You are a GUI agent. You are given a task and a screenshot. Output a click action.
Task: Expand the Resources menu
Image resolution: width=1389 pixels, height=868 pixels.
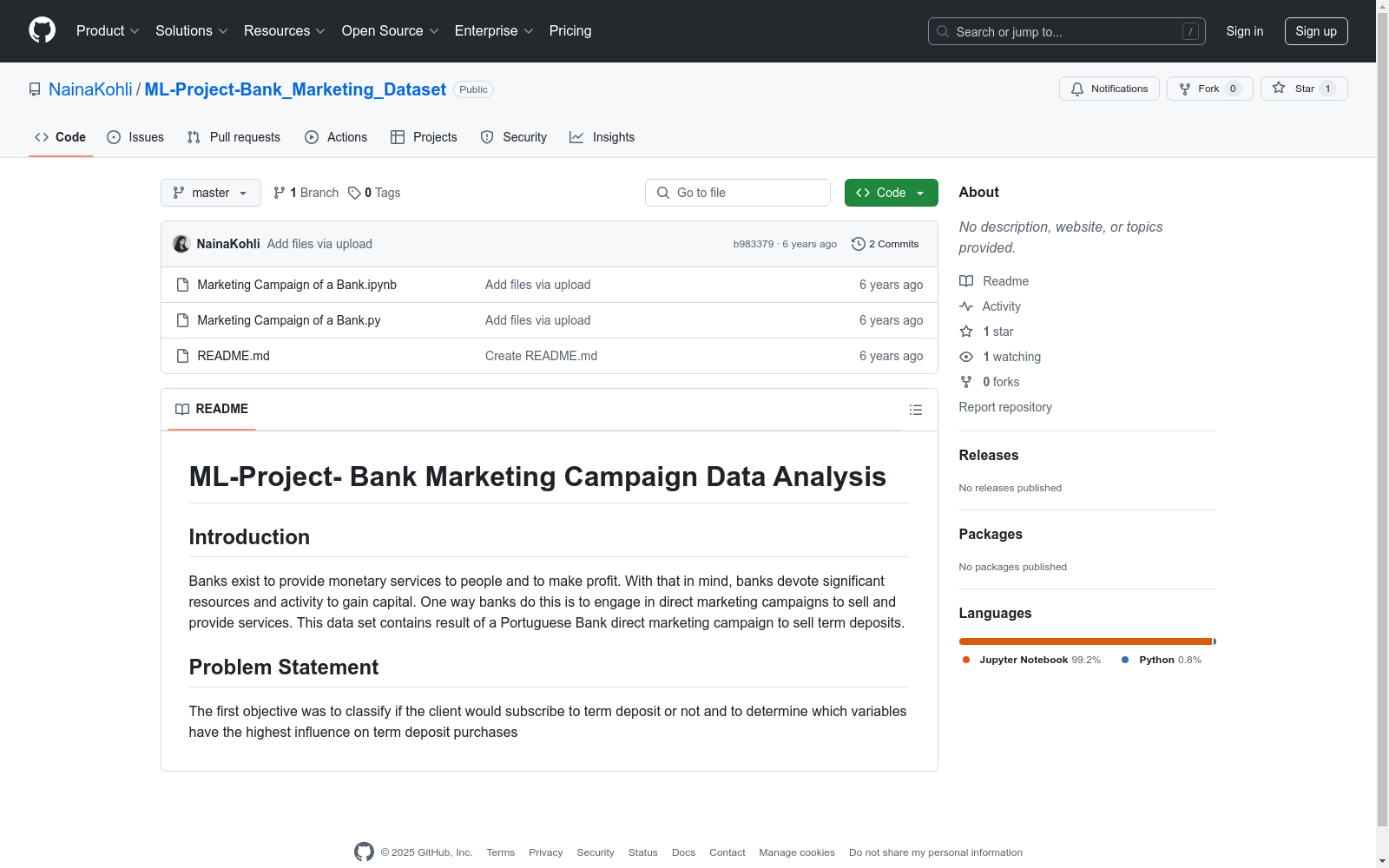coord(285,30)
